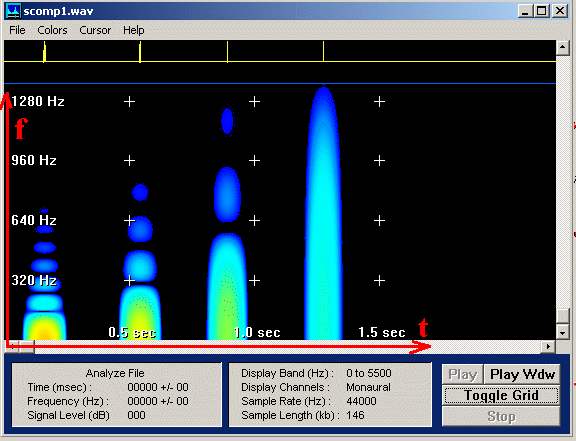Click the first waveform spike in overview
The width and height of the screenshot is (576, 441).
click(44, 51)
